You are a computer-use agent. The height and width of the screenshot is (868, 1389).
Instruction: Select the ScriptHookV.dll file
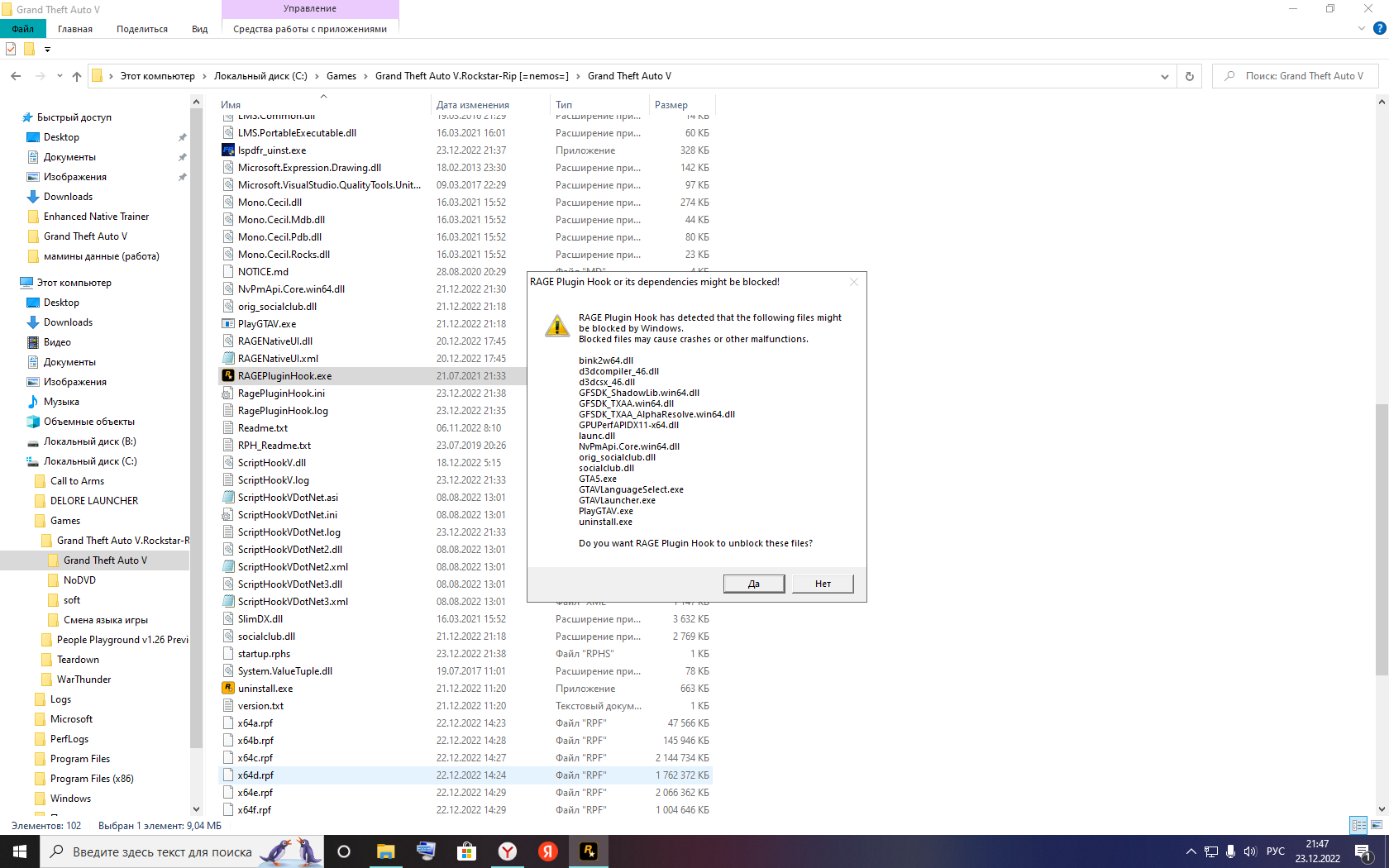271,463
